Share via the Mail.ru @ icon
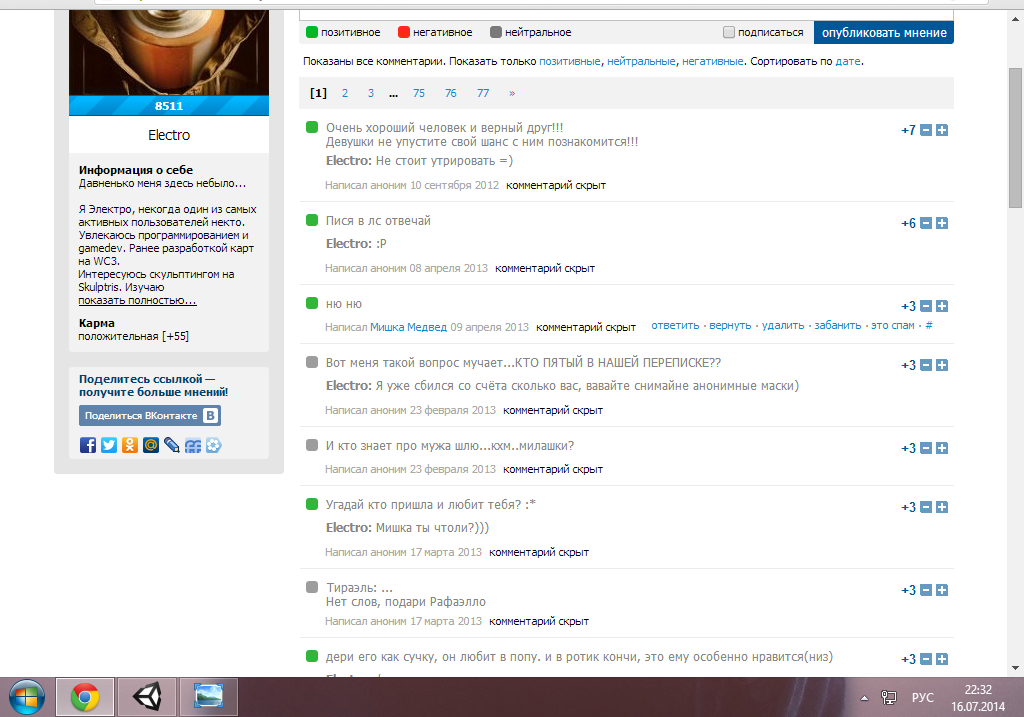The height and width of the screenshot is (717, 1024). [x=151, y=445]
